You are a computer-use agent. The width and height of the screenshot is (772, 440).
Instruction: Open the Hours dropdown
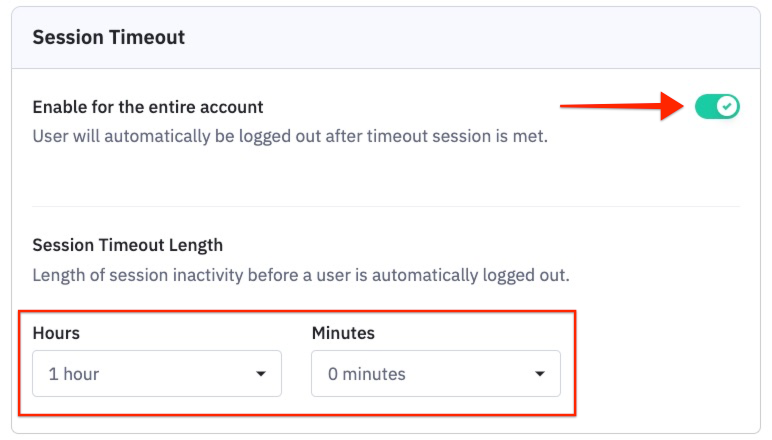tap(157, 374)
